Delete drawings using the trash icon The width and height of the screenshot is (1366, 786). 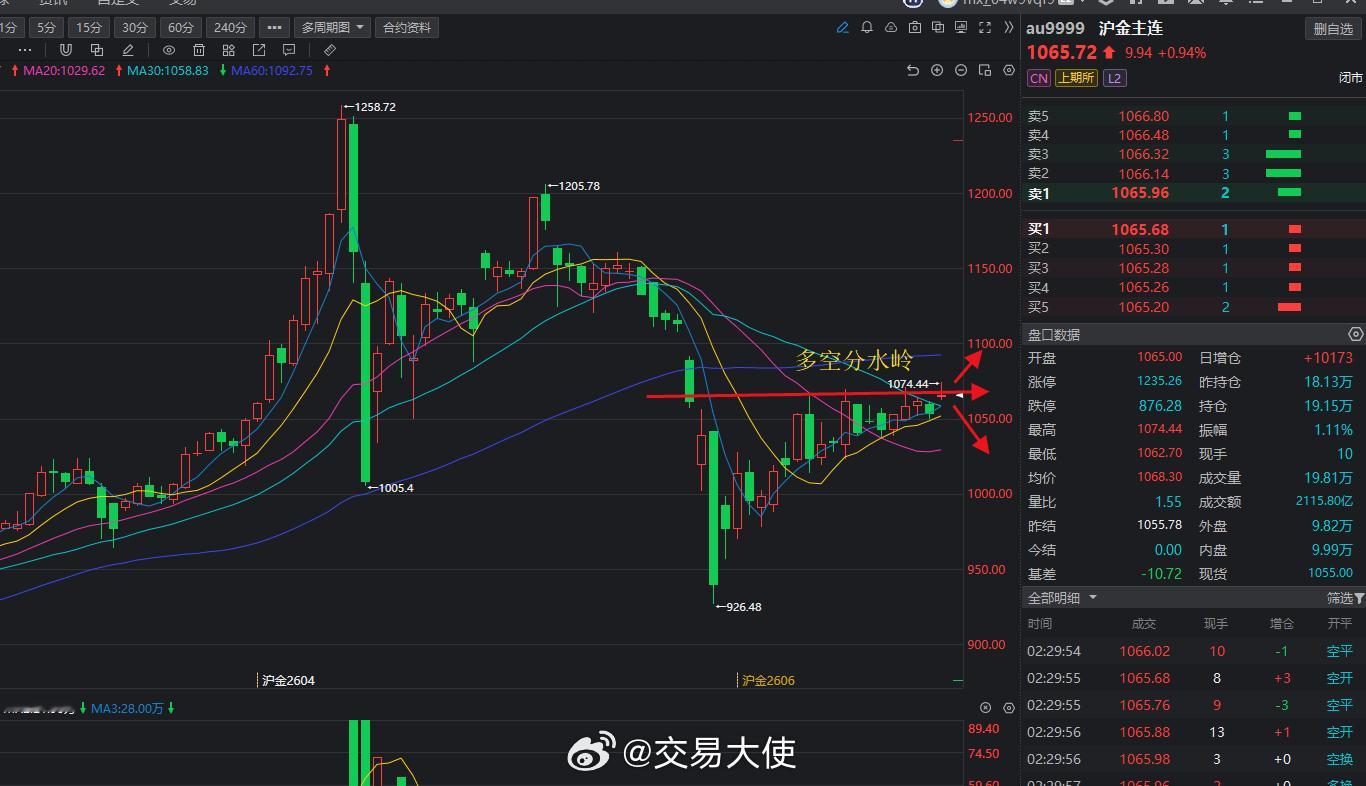coord(198,49)
